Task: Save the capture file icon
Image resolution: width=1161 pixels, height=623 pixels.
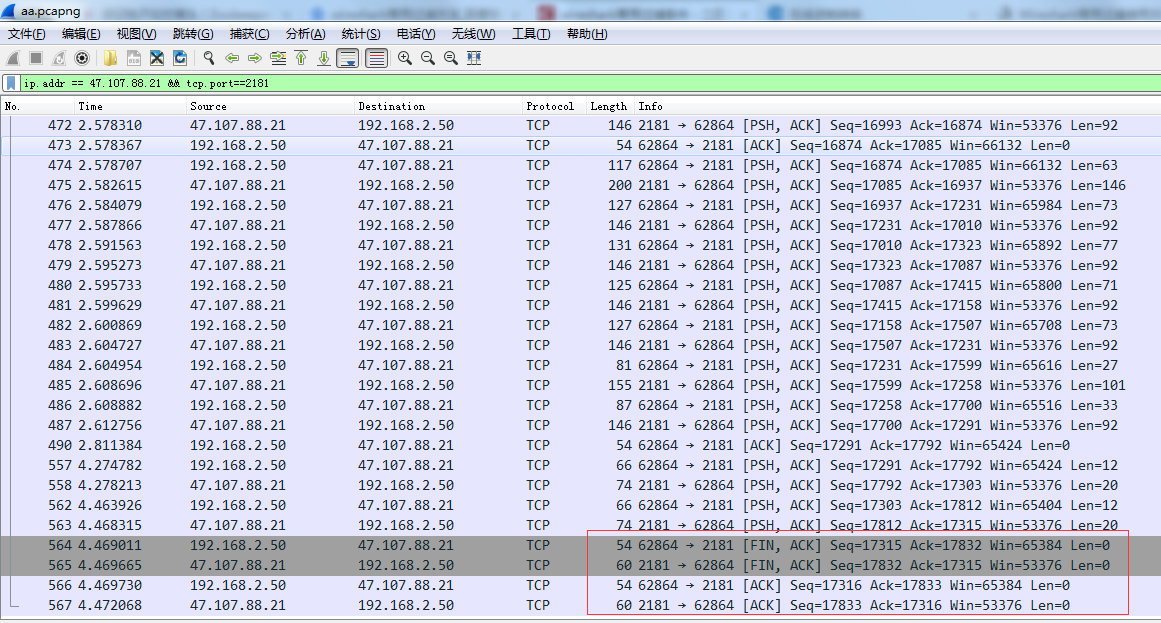Action: pyautogui.click(x=134, y=58)
